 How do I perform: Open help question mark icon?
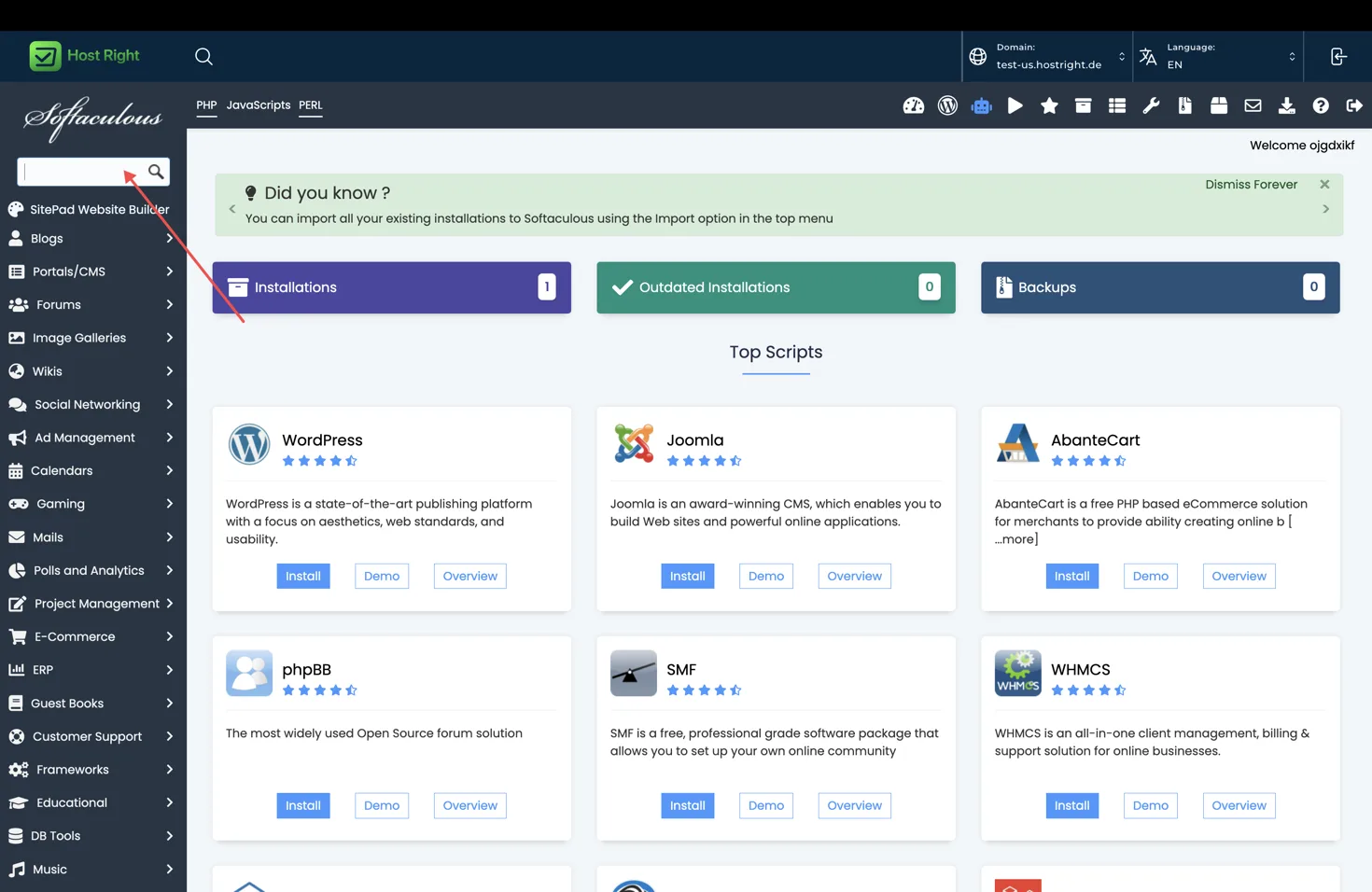click(x=1321, y=105)
